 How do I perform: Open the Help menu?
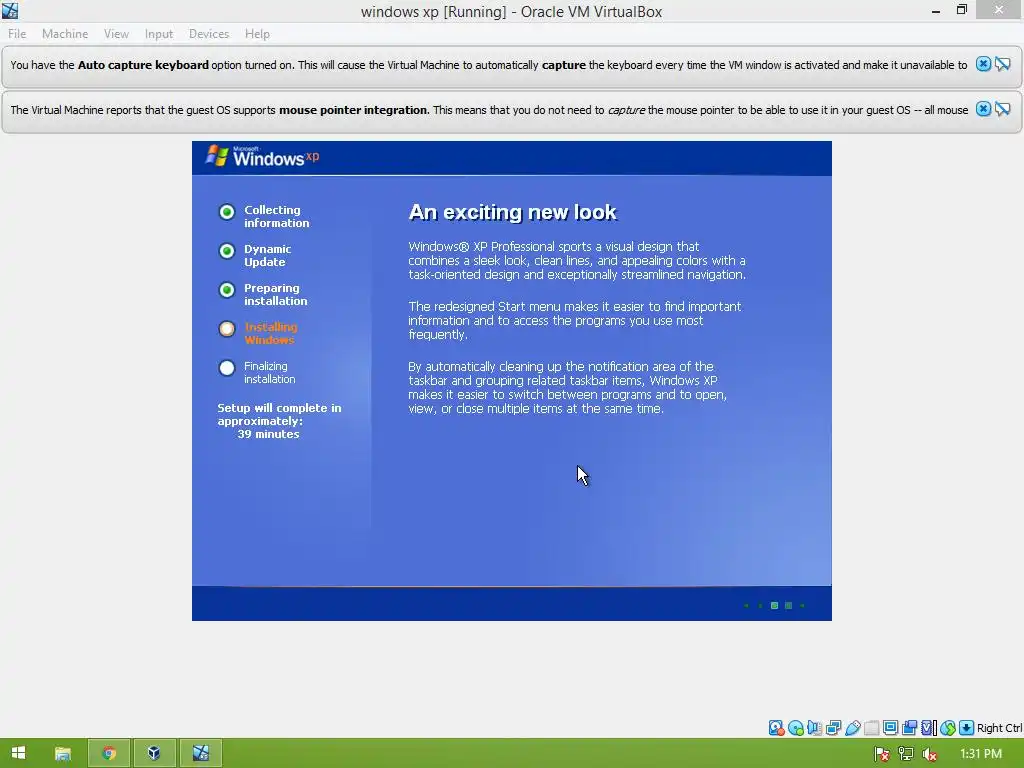pyautogui.click(x=257, y=34)
